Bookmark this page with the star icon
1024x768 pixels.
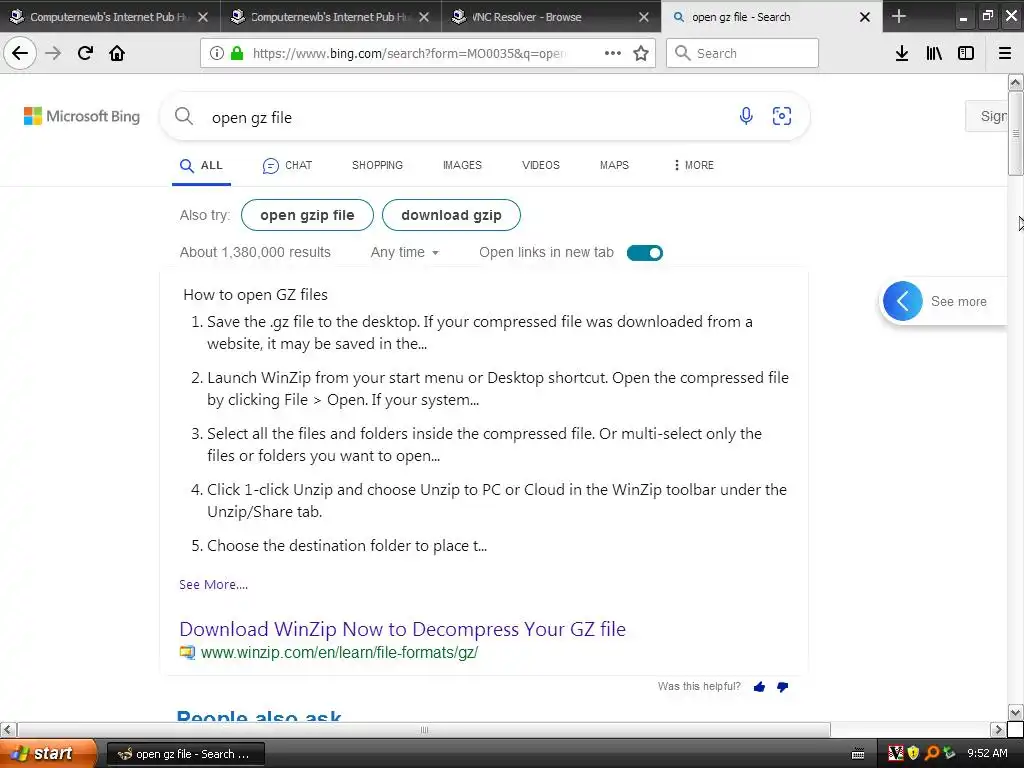point(641,53)
